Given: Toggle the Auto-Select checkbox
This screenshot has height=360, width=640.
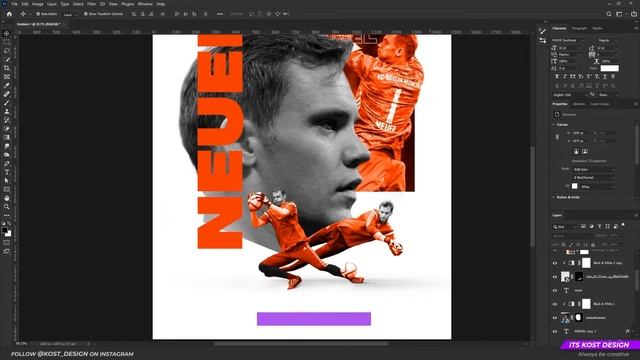Looking at the screenshot, I should pos(38,14).
